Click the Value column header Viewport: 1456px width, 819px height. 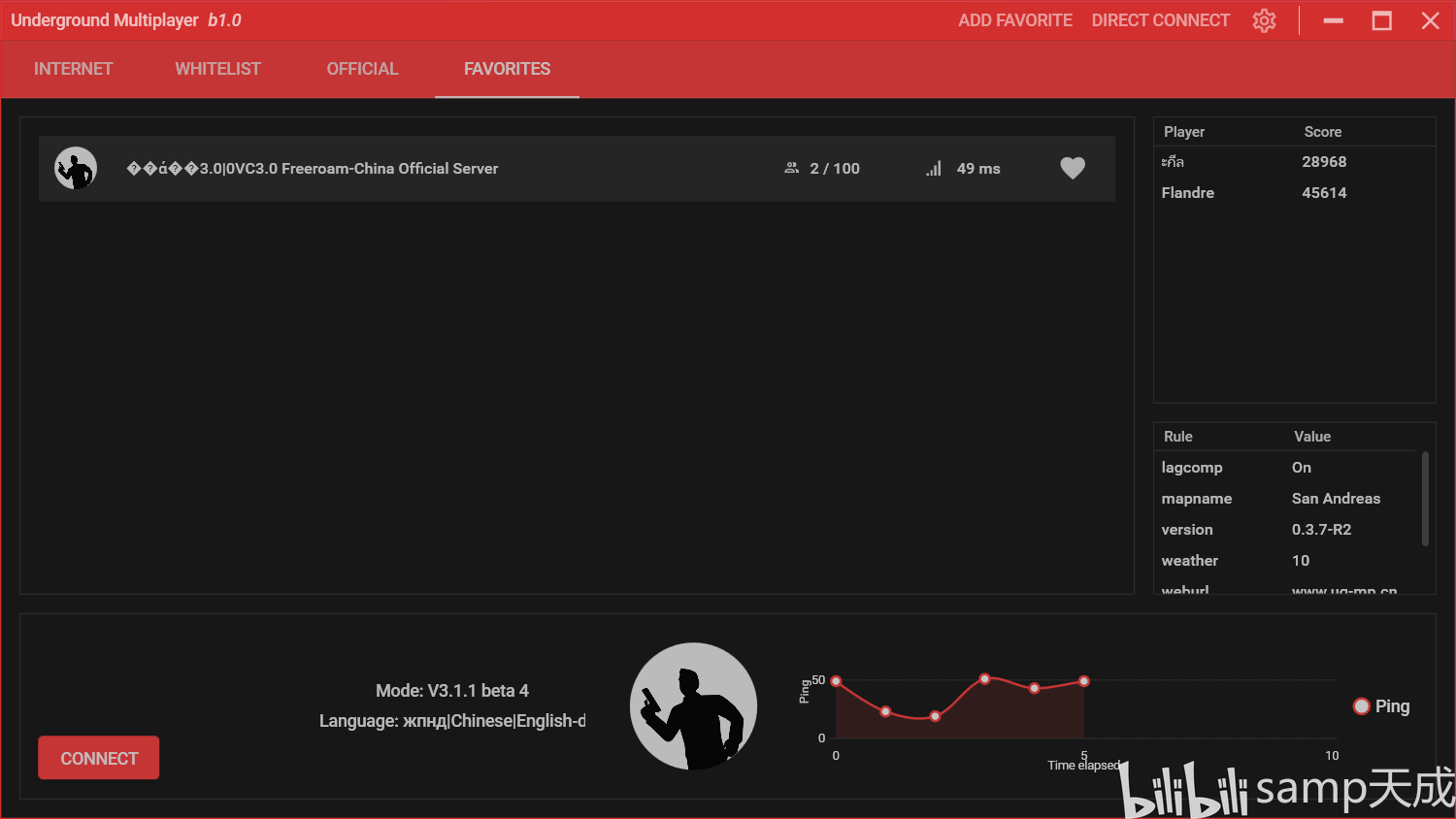point(1311,437)
